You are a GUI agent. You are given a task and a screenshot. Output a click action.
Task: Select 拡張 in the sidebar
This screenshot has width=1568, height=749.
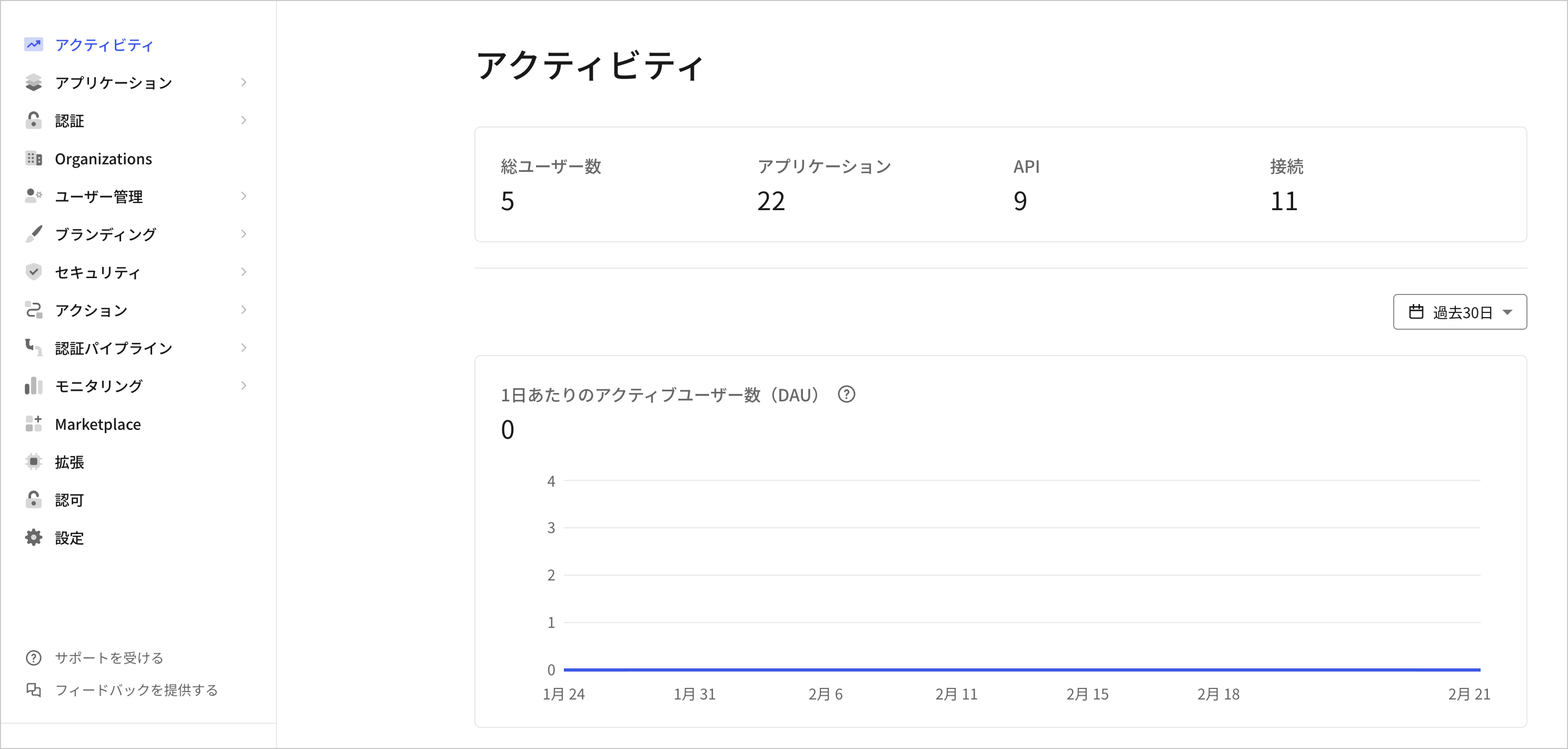tap(70, 461)
